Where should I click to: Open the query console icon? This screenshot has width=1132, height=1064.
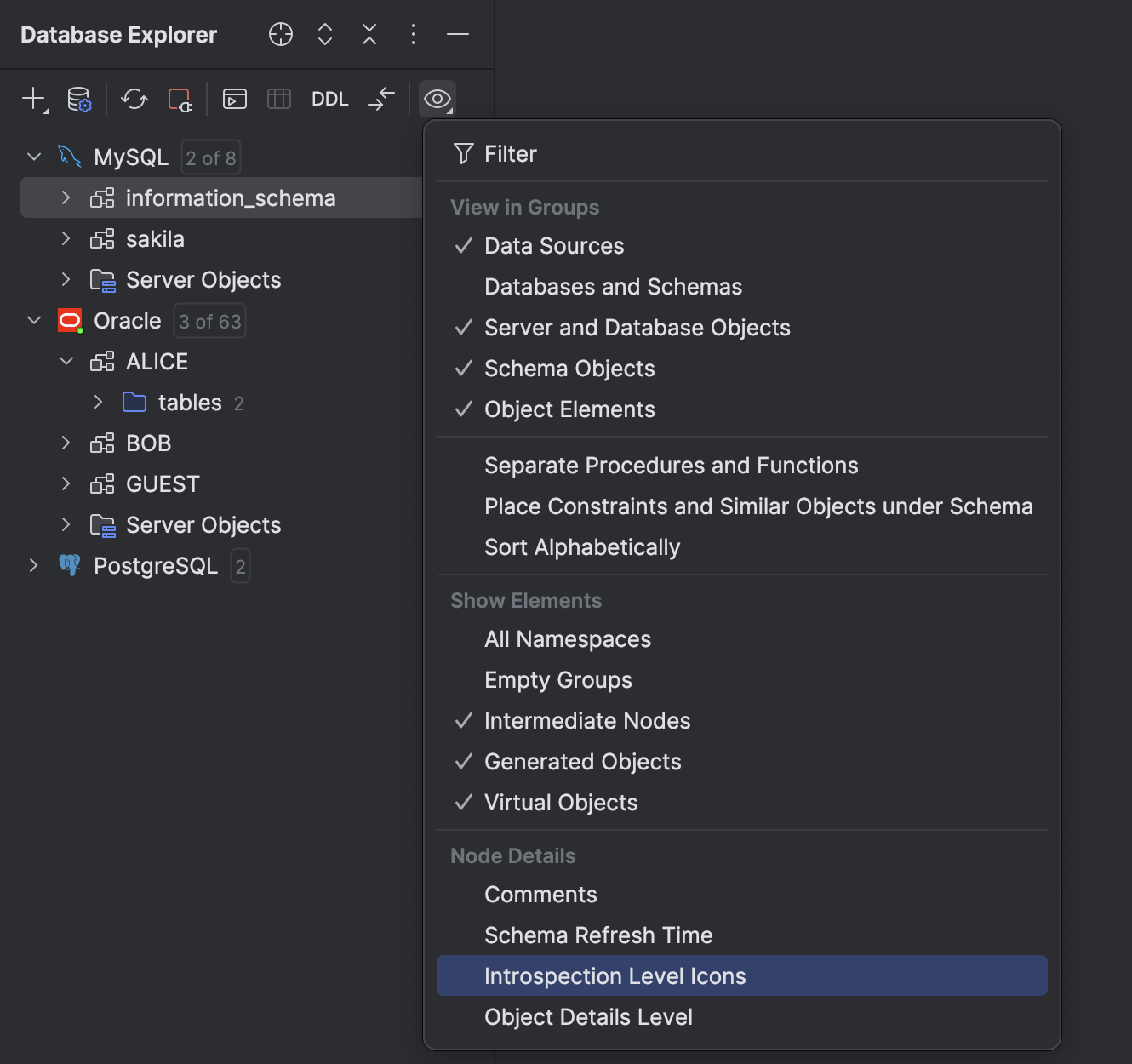(235, 99)
